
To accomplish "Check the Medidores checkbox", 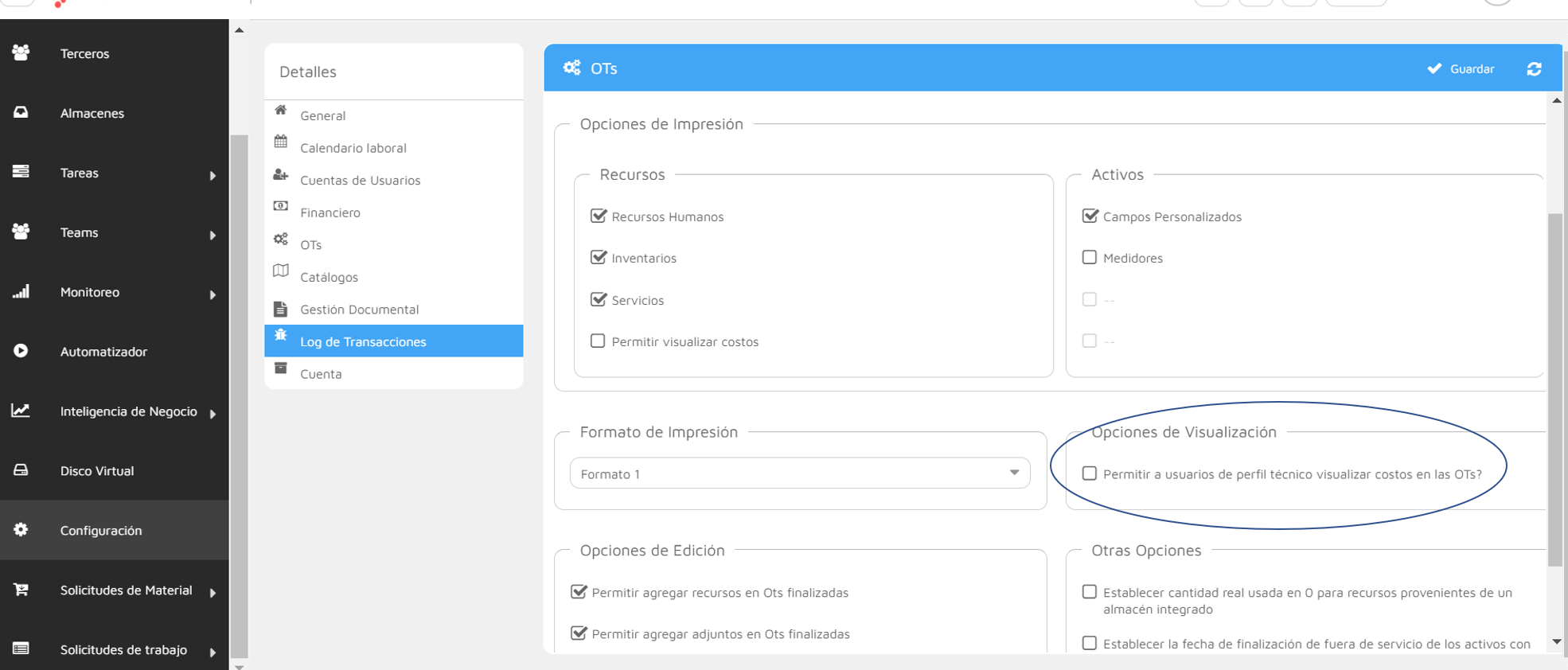I will click(1090, 257).
